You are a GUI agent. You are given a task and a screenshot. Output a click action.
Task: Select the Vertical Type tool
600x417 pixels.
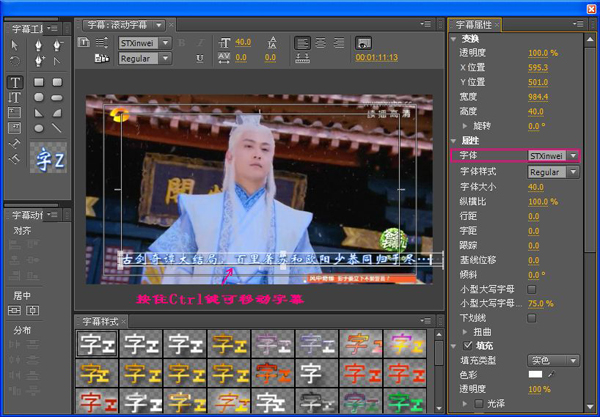[x=15, y=98]
